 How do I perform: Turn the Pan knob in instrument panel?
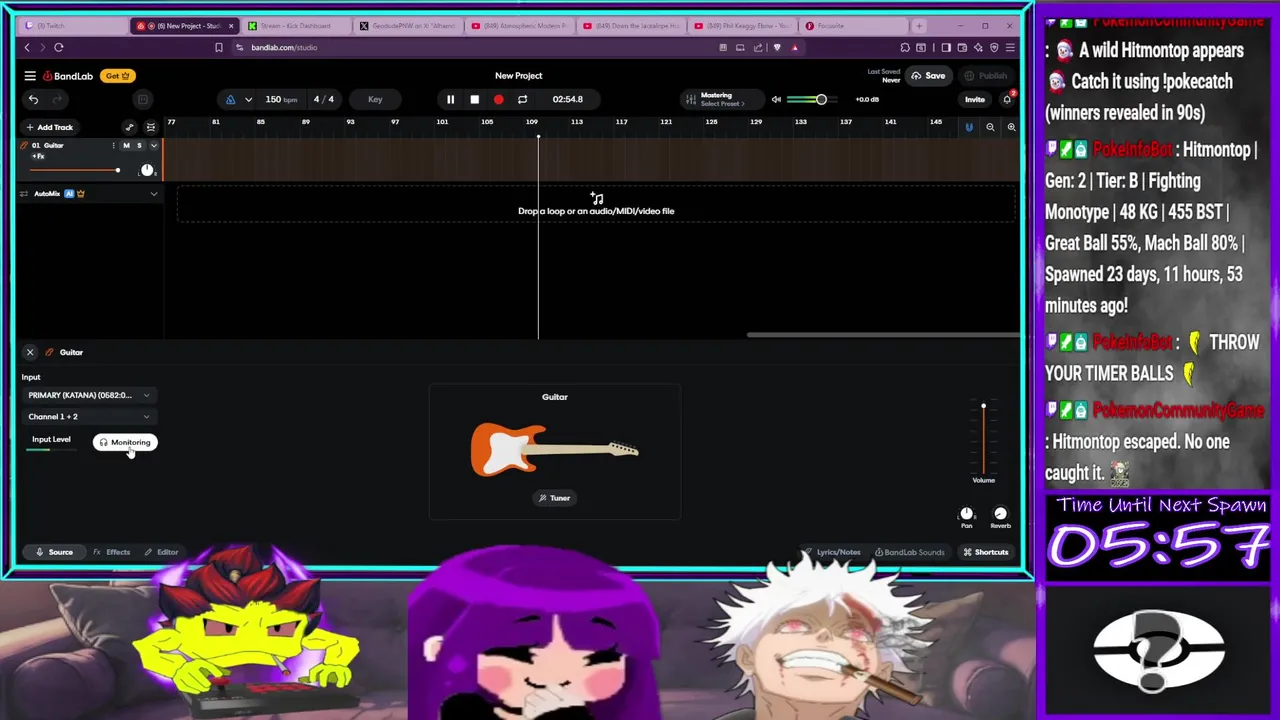pyautogui.click(x=966, y=514)
